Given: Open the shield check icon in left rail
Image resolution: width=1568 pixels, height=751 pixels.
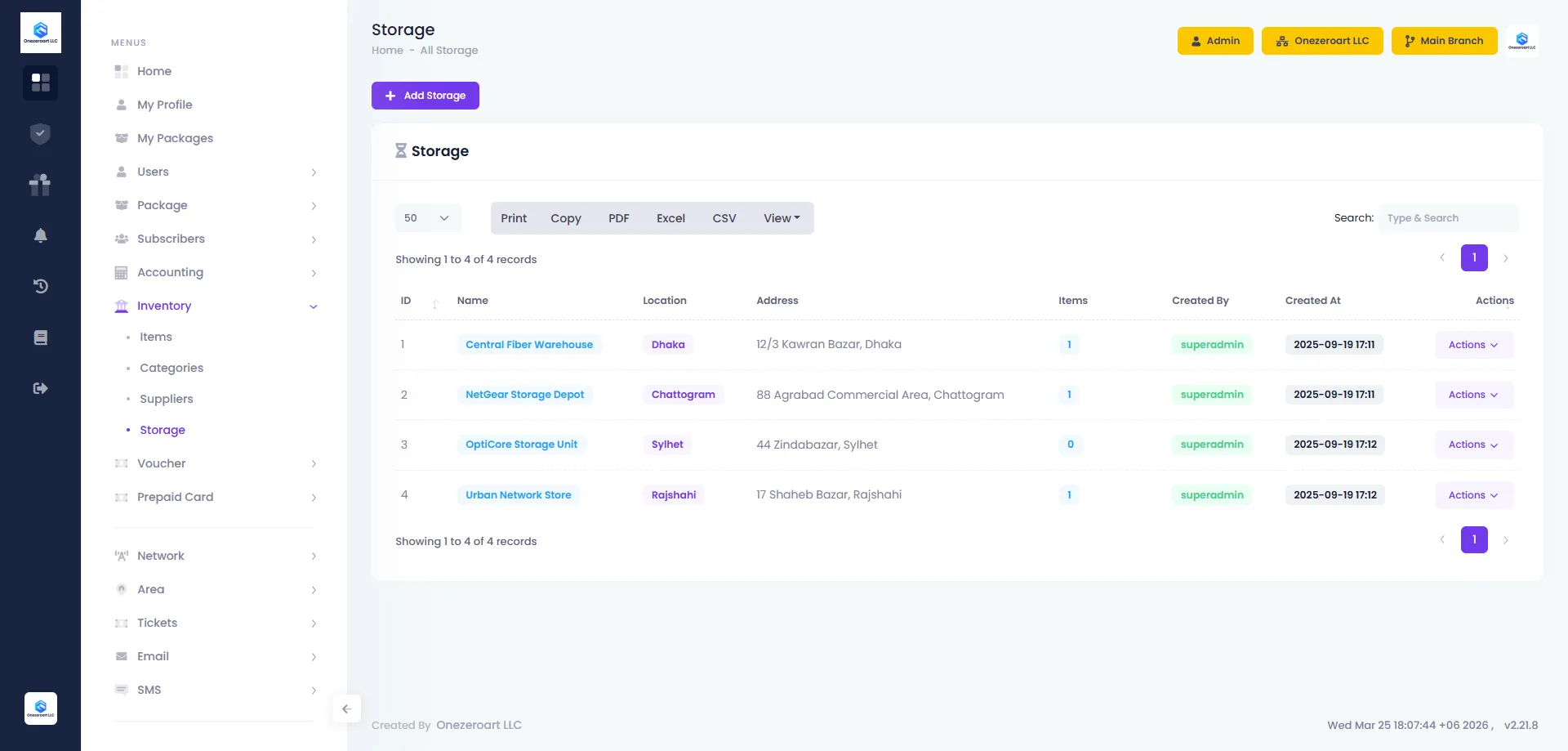Looking at the screenshot, I should (40, 134).
